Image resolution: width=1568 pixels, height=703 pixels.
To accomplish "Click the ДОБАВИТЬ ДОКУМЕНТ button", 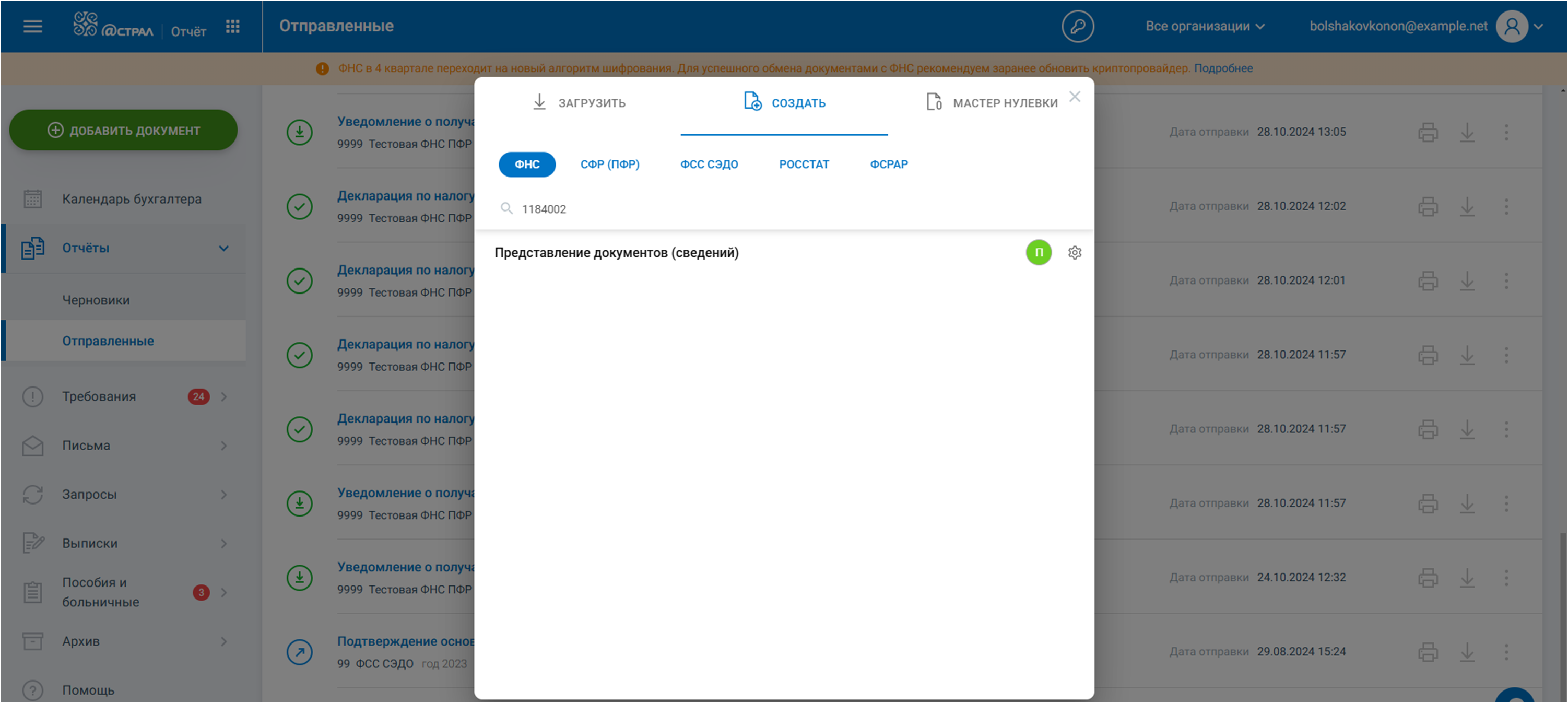I will (x=123, y=130).
